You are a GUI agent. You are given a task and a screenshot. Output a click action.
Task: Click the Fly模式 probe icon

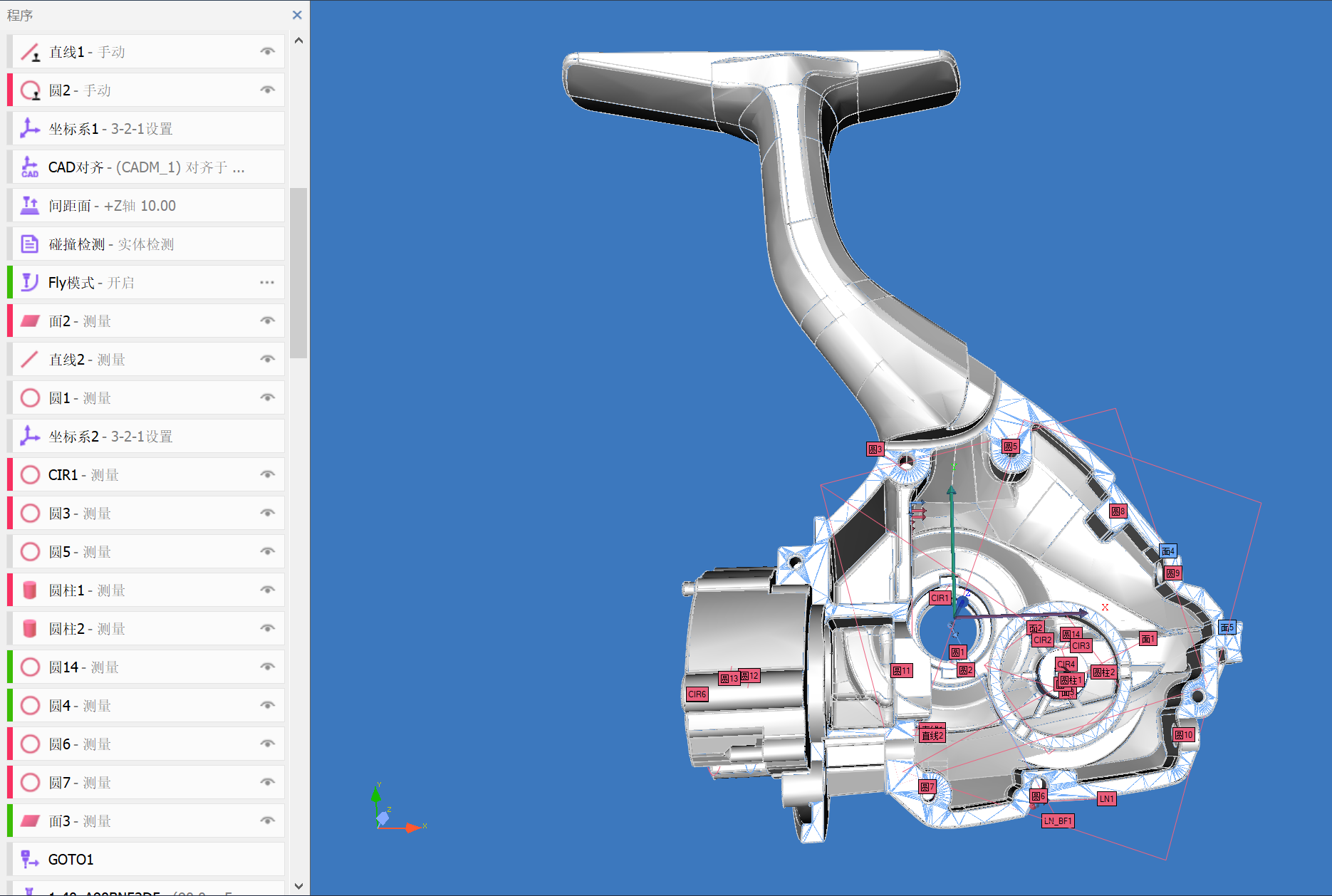click(29, 282)
